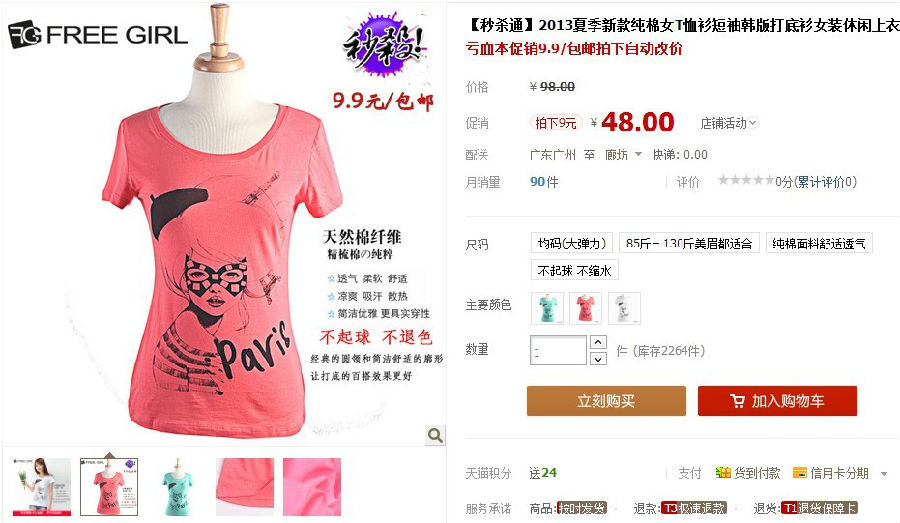View the model photo thumbnail

(42, 487)
